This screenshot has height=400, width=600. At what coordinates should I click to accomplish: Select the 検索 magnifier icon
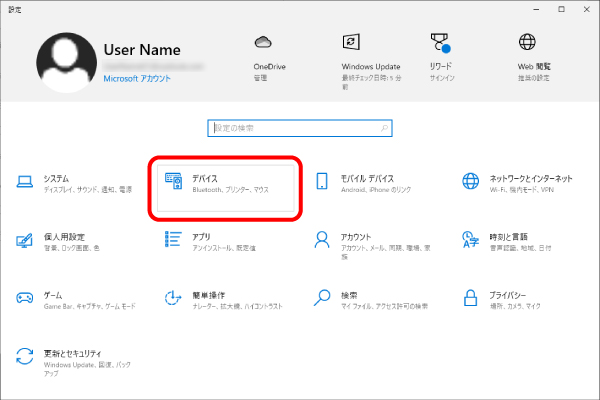point(322,298)
